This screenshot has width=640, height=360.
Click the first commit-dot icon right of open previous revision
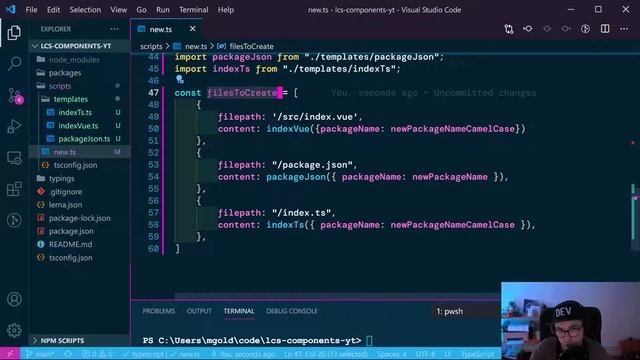coord(547,29)
